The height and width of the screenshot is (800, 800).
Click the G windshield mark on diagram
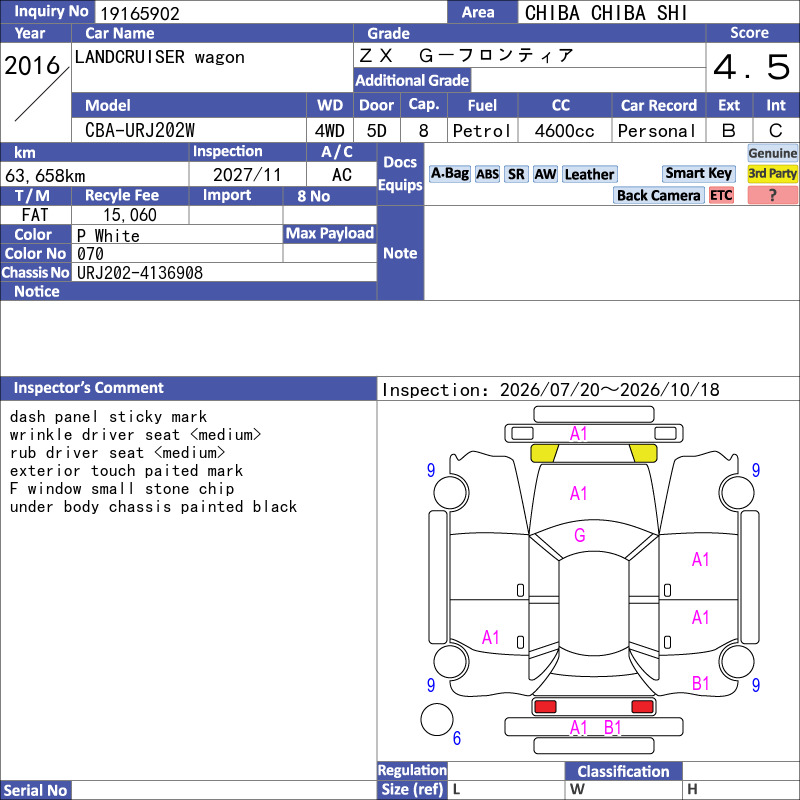pos(580,535)
